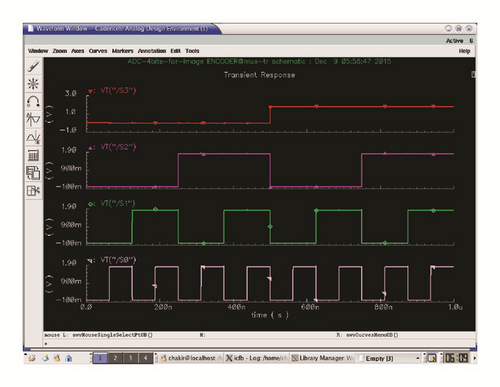Click the stacked documents icon in sidebar
500x387 pixels.
(33, 173)
